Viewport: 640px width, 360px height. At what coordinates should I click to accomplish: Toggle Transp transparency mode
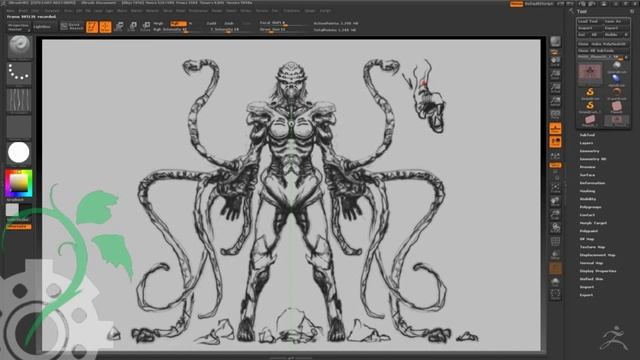click(555, 255)
